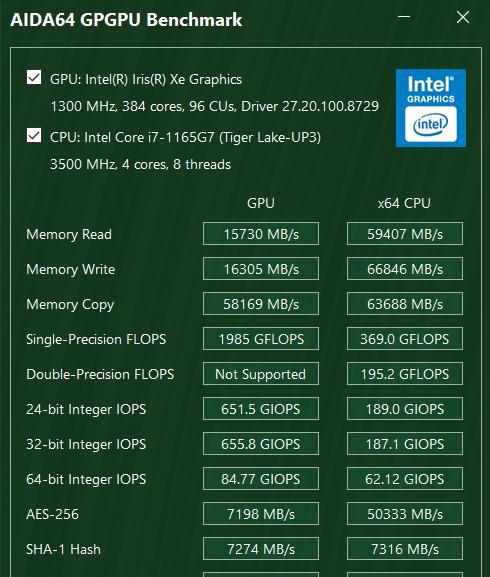Click the CPU Memory Copy 63688 MB/s field
Image resolution: width=490 pixels, height=577 pixels.
[405, 304]
